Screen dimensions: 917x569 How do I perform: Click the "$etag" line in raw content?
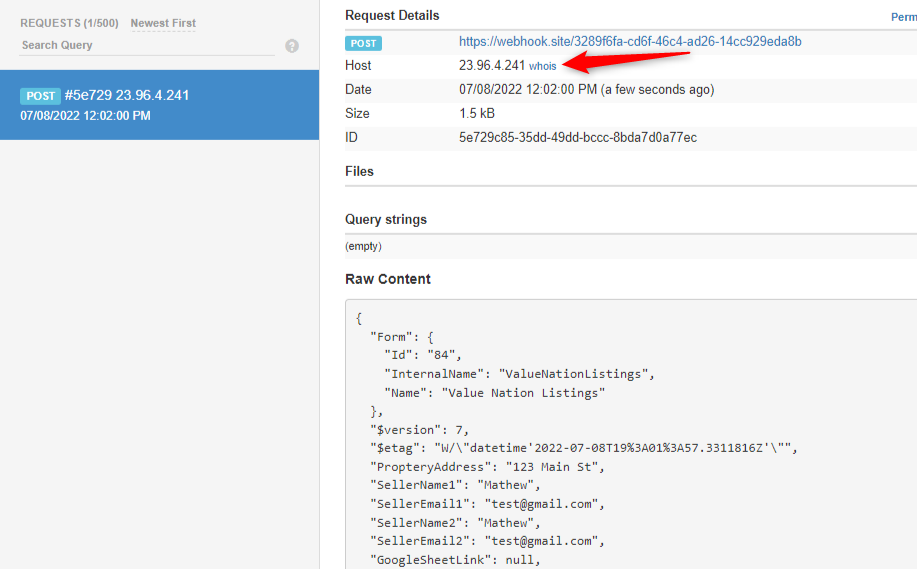(x=584, y=449)
